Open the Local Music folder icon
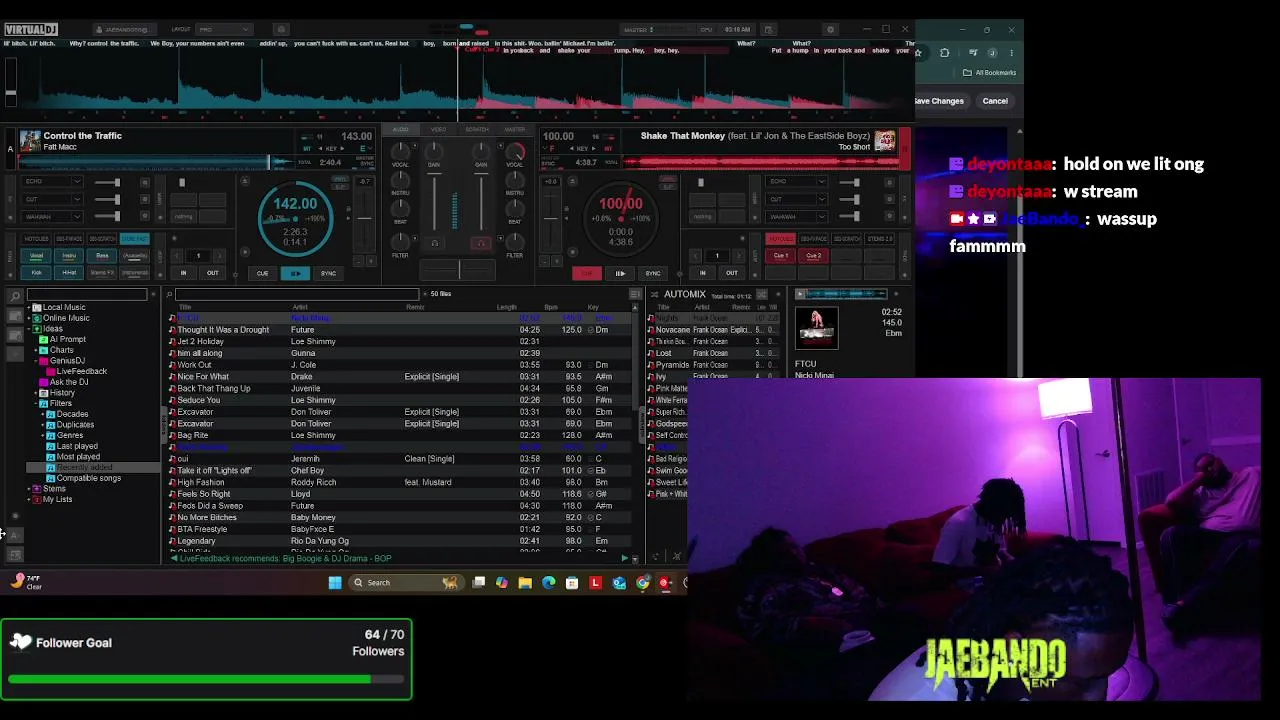This screenshot has width=1280, height=720. click(37, 307)
